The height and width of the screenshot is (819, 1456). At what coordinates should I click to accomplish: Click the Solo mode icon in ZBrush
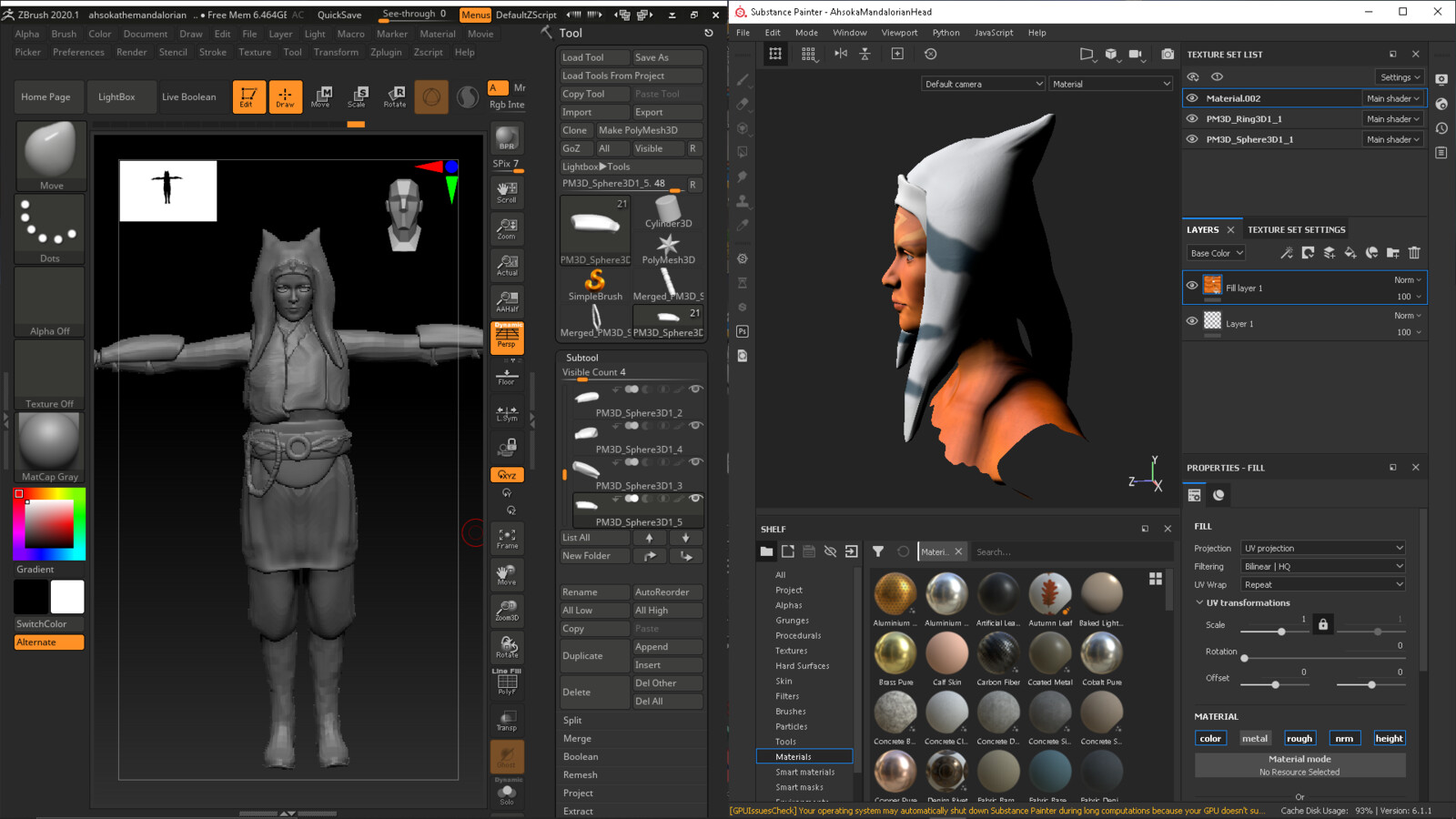(x=507, y=794)
